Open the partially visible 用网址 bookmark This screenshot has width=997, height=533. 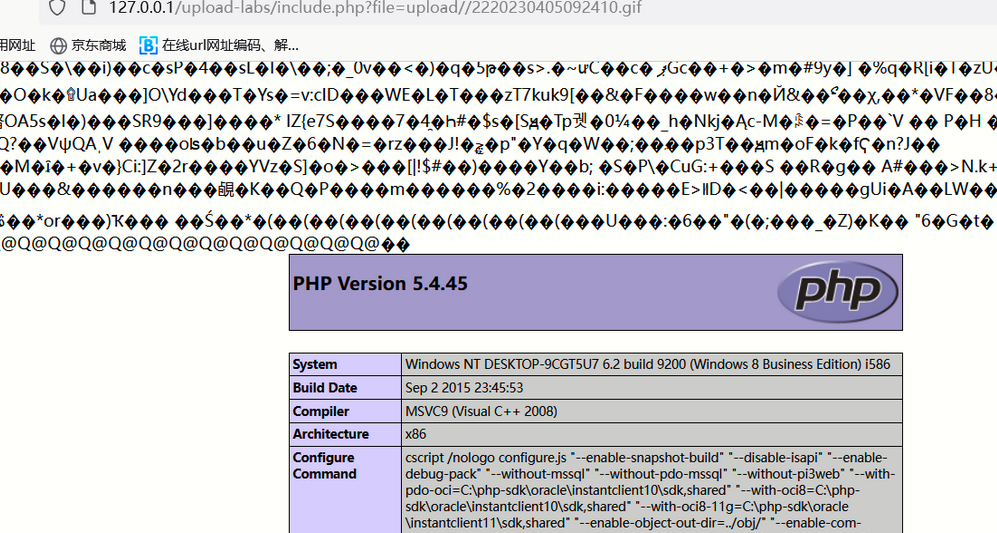pyautogui.click(x=17, y=45)
